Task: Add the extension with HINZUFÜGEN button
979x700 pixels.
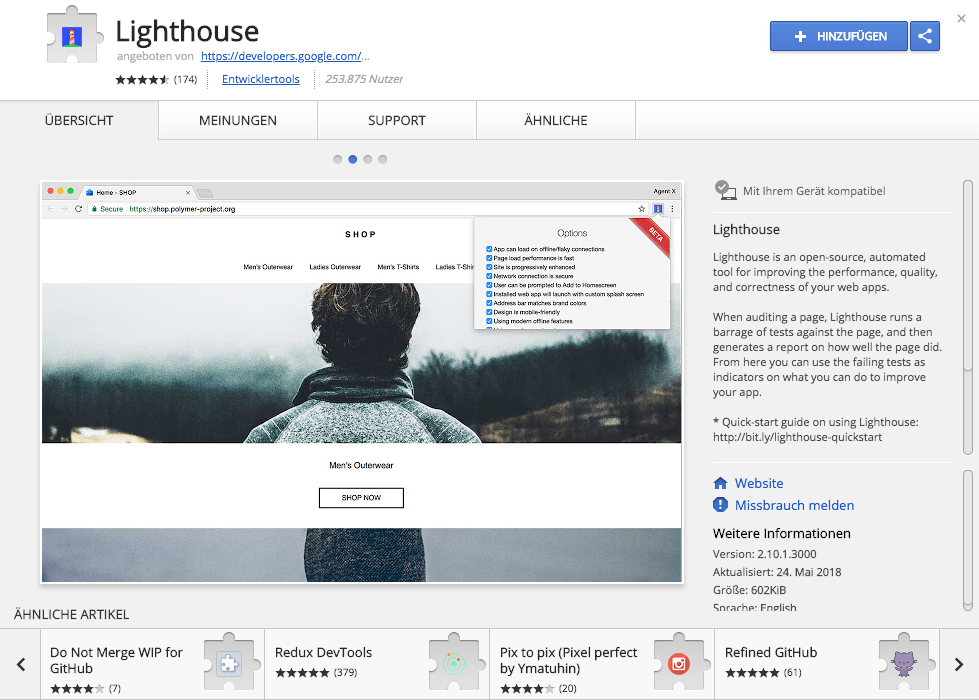Action: pyautogui.click(x=839, y=36)
